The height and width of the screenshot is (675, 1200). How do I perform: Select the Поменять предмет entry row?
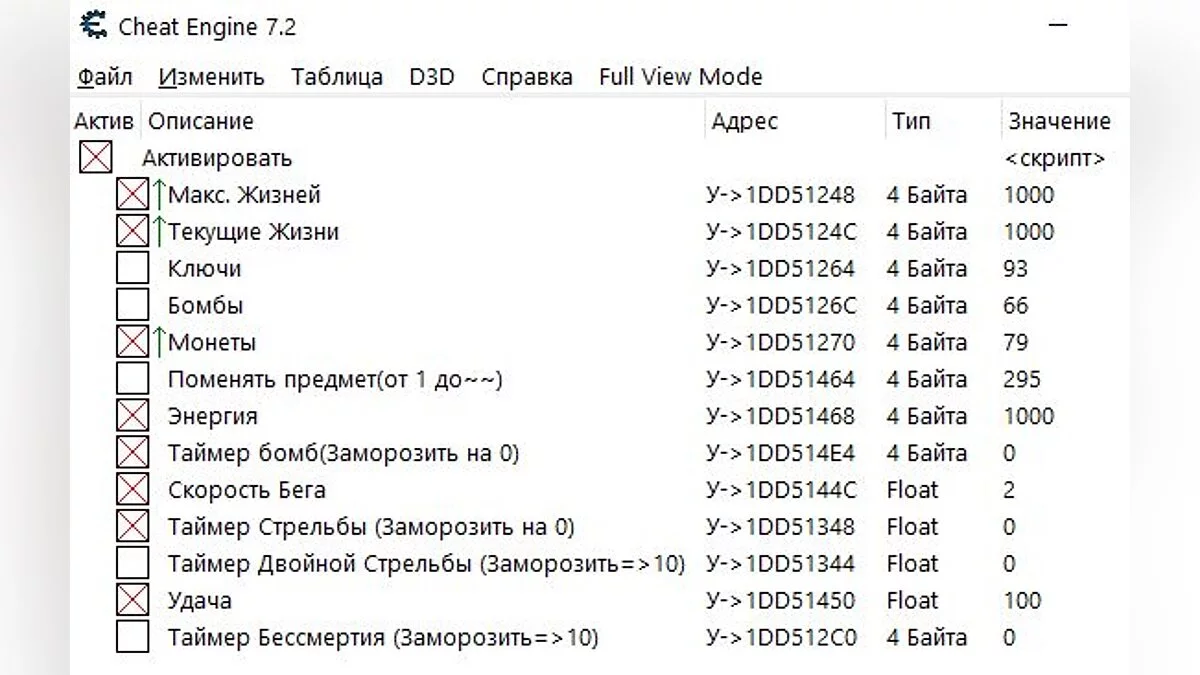click(x=334, y=379)
